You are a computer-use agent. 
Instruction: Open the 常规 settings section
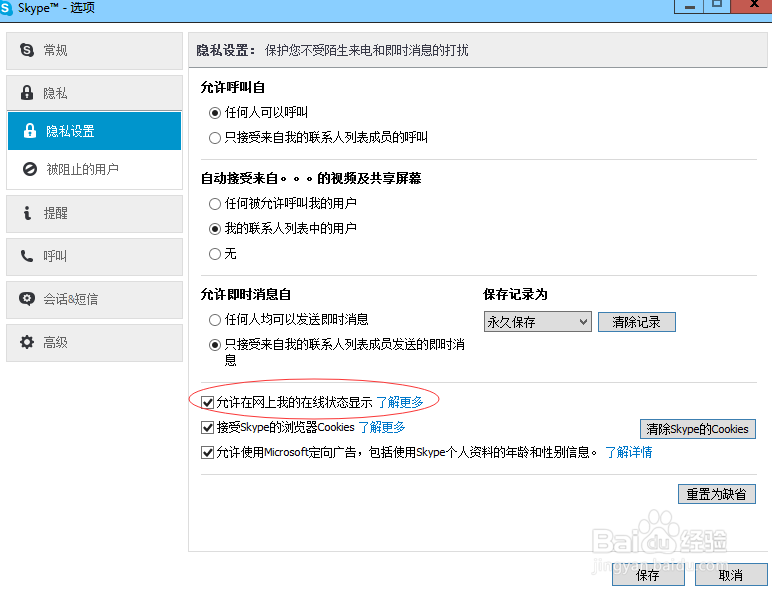pyautogui.click(x=95, y=51)
